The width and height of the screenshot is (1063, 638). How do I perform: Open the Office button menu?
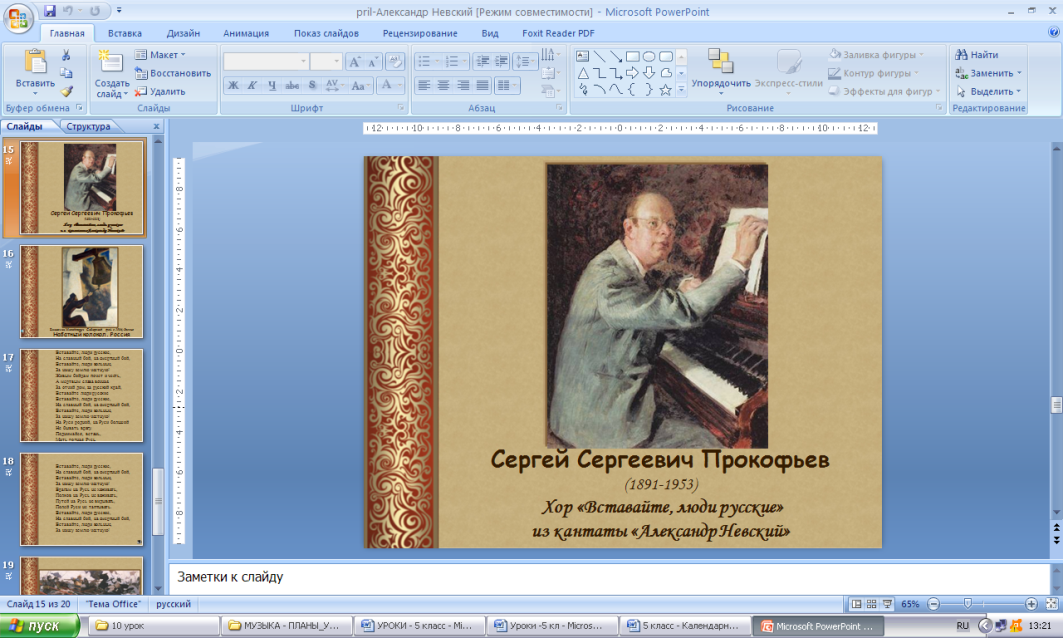18,18
